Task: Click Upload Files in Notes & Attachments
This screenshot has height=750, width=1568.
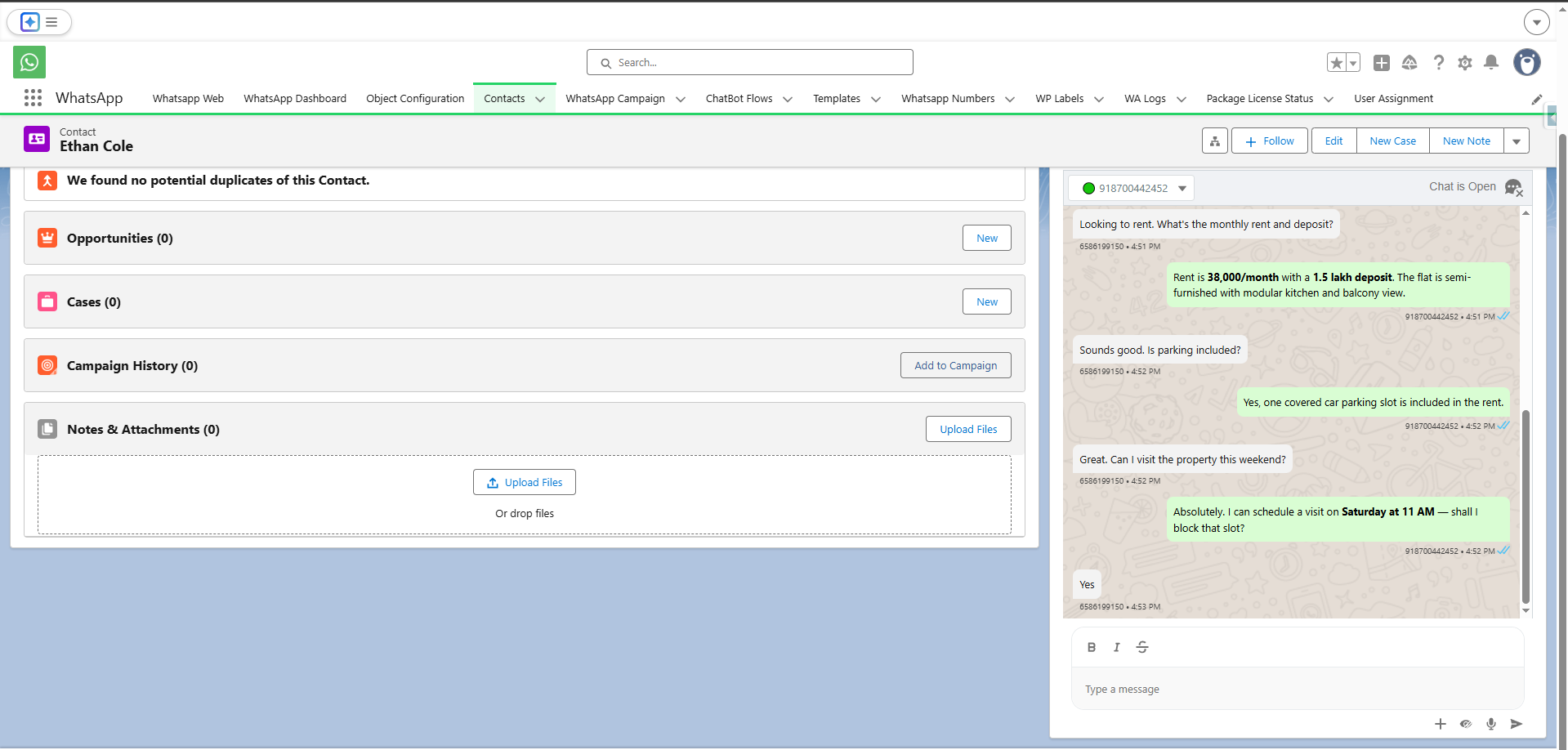Action: click(x=967, y=429)
